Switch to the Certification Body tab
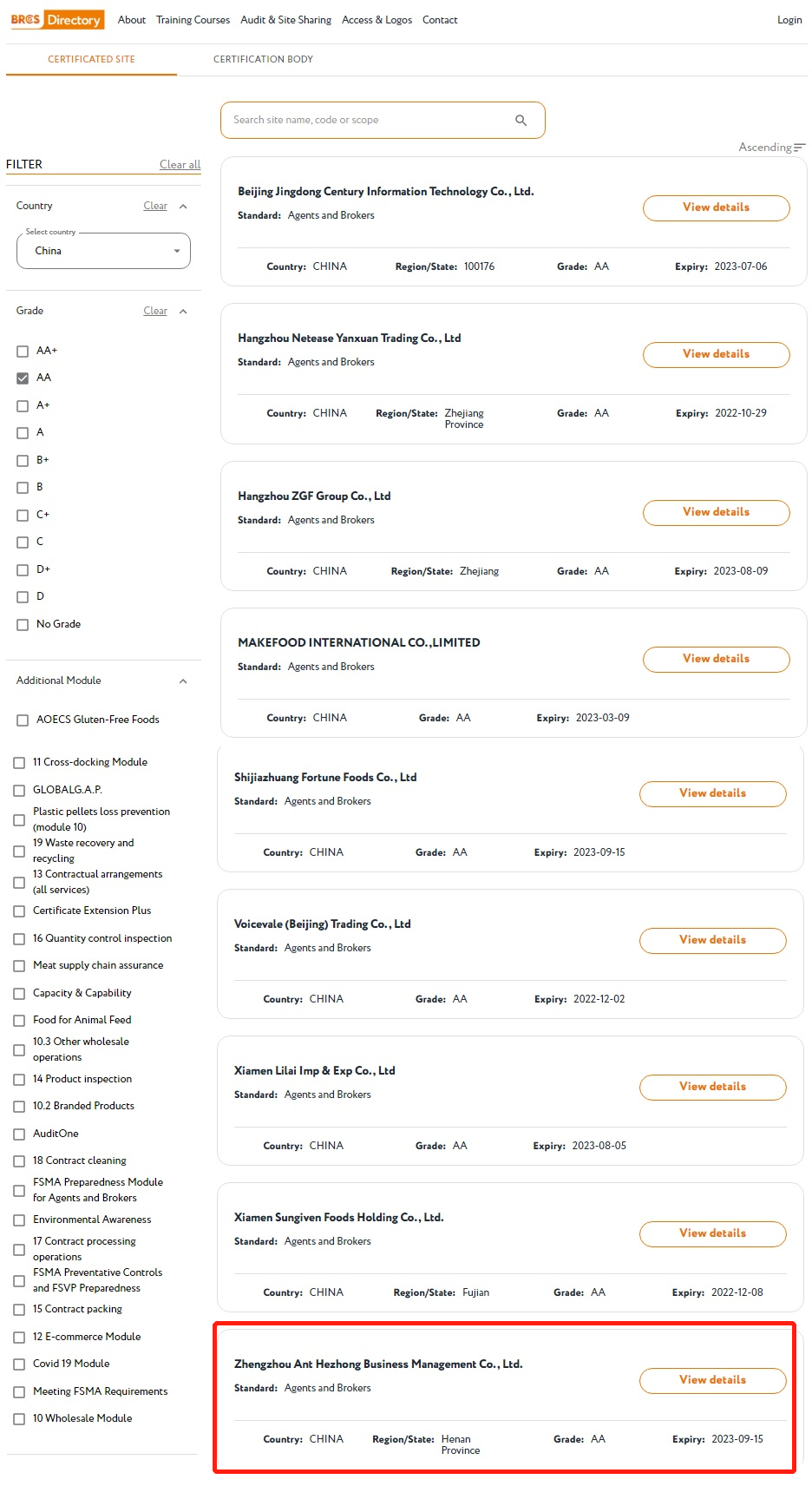 263,59
